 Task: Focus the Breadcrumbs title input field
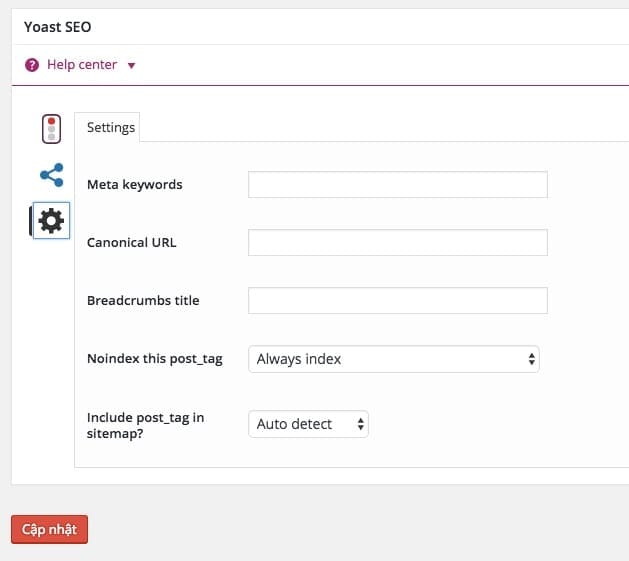[x=398, y=301]
